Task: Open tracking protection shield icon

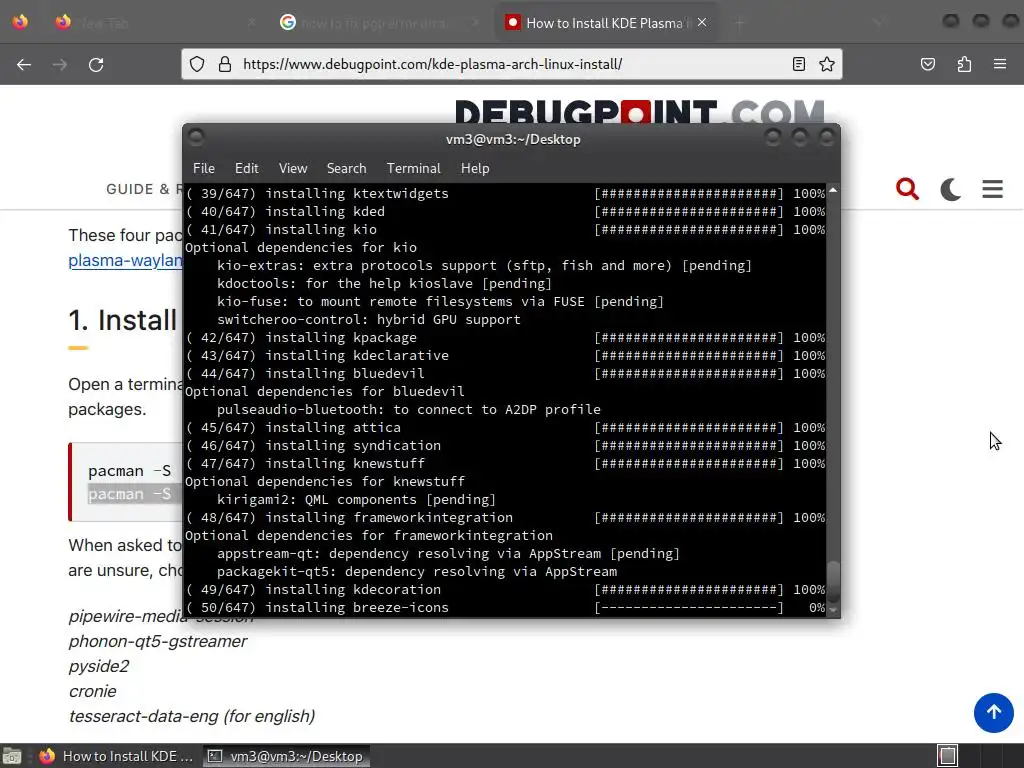Action: tap(197, 64)
